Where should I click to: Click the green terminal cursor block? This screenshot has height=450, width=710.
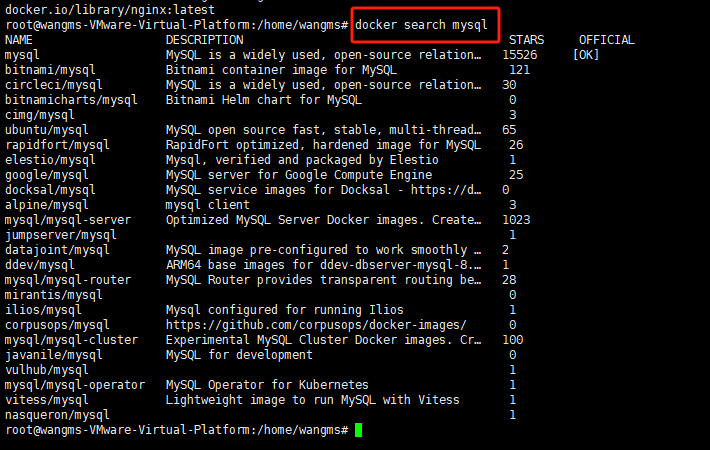click(358, 430)
